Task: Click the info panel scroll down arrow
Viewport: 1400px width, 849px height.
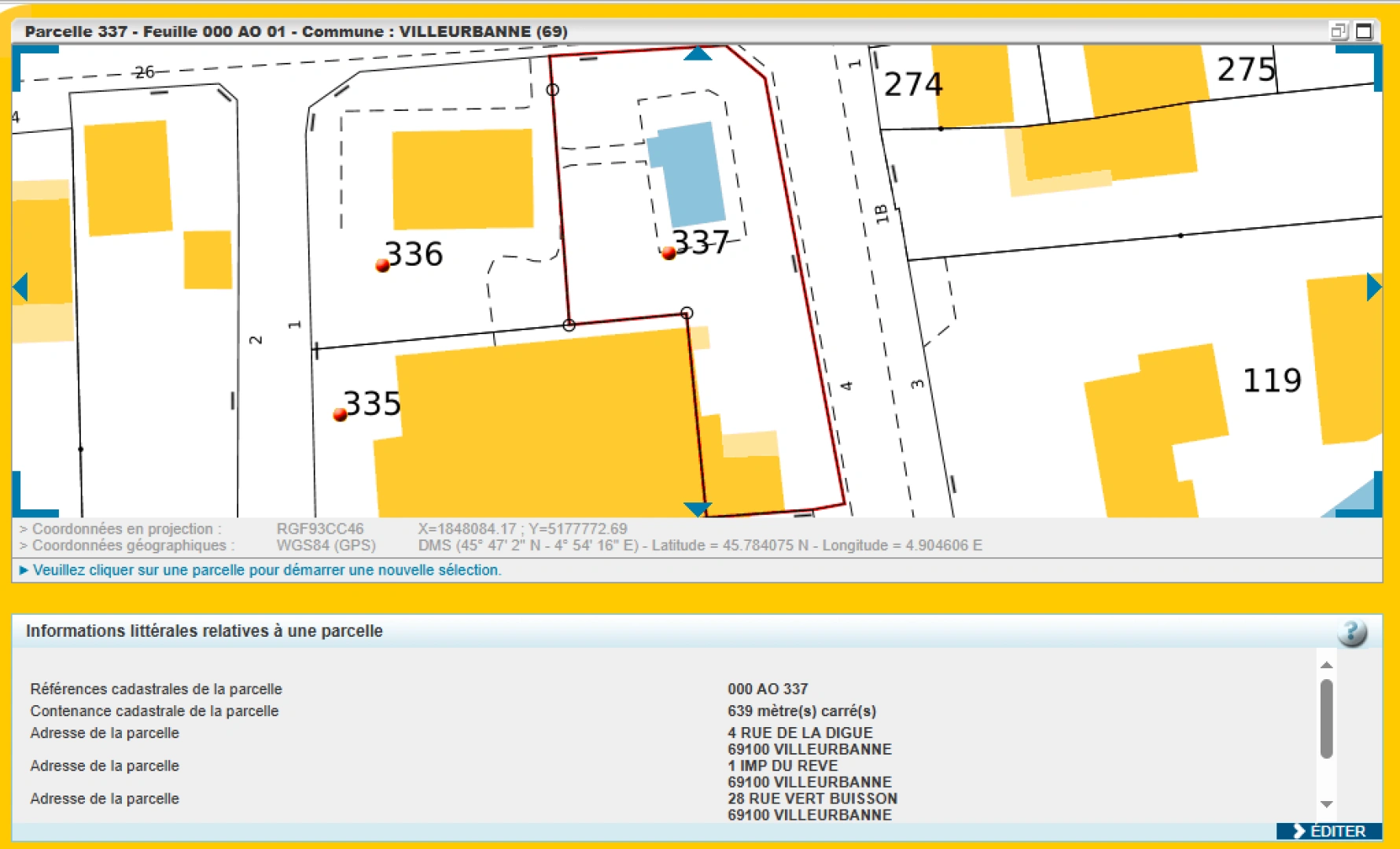Action: (1327, 804)
